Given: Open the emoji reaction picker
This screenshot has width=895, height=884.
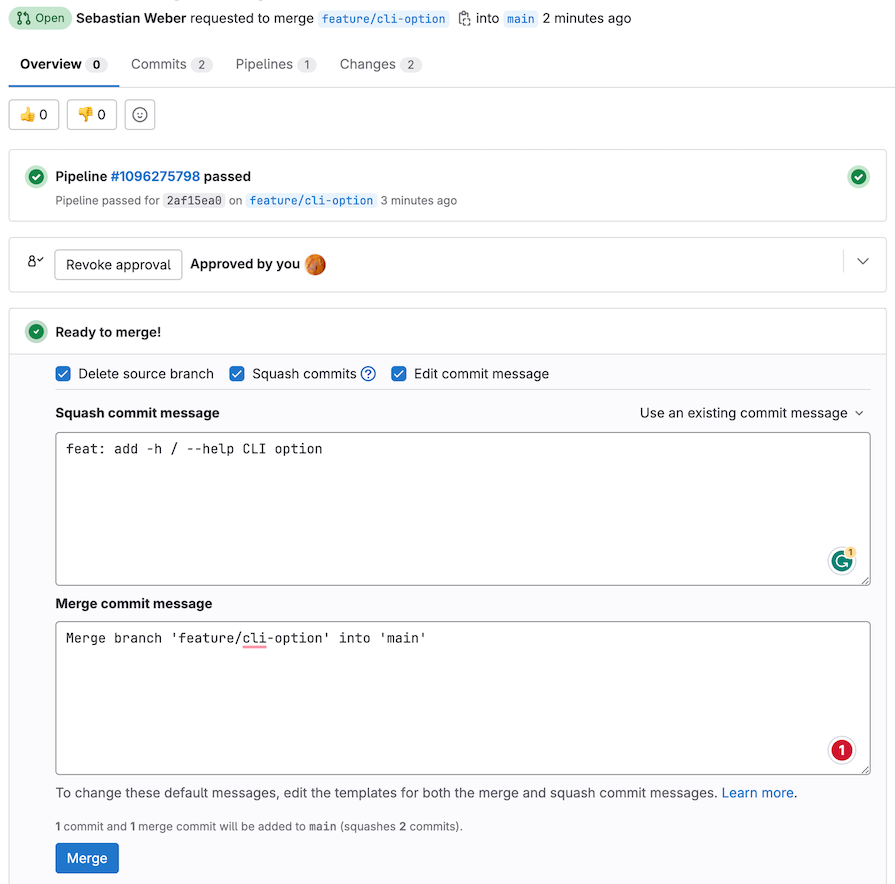Looking at the screenshot, I should (139, 114).
